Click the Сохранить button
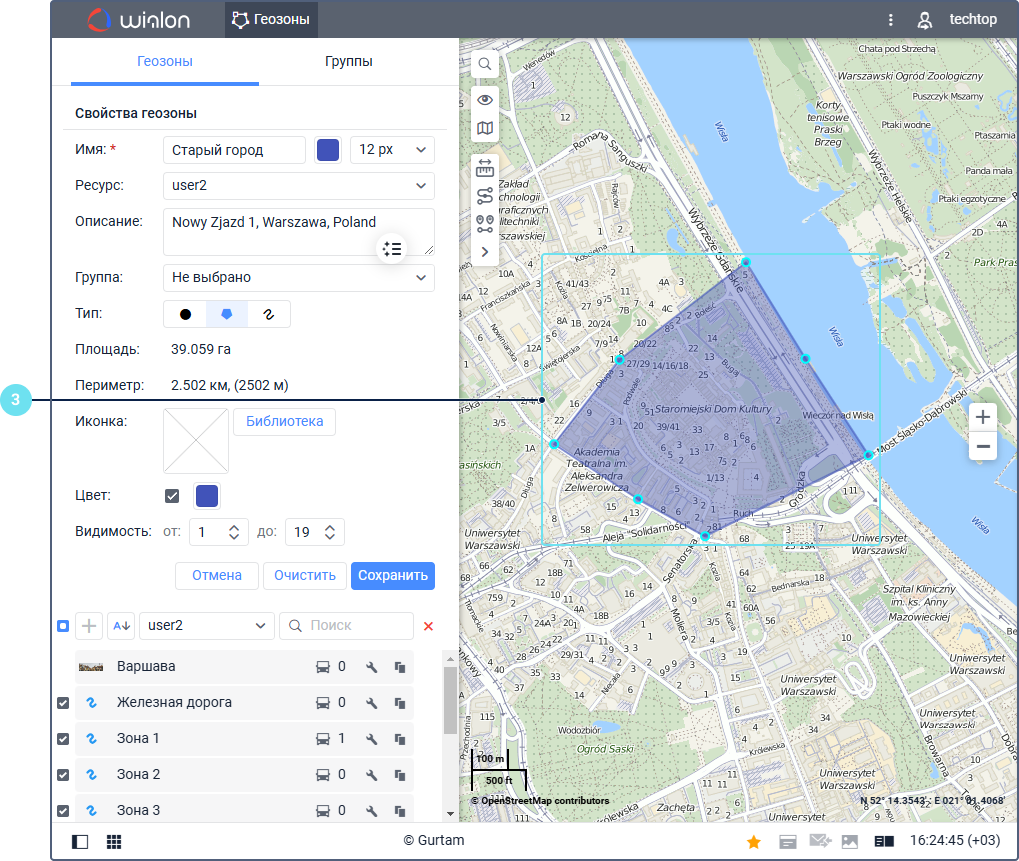Viewport: 1019px width, 861px height. [393, 575]
